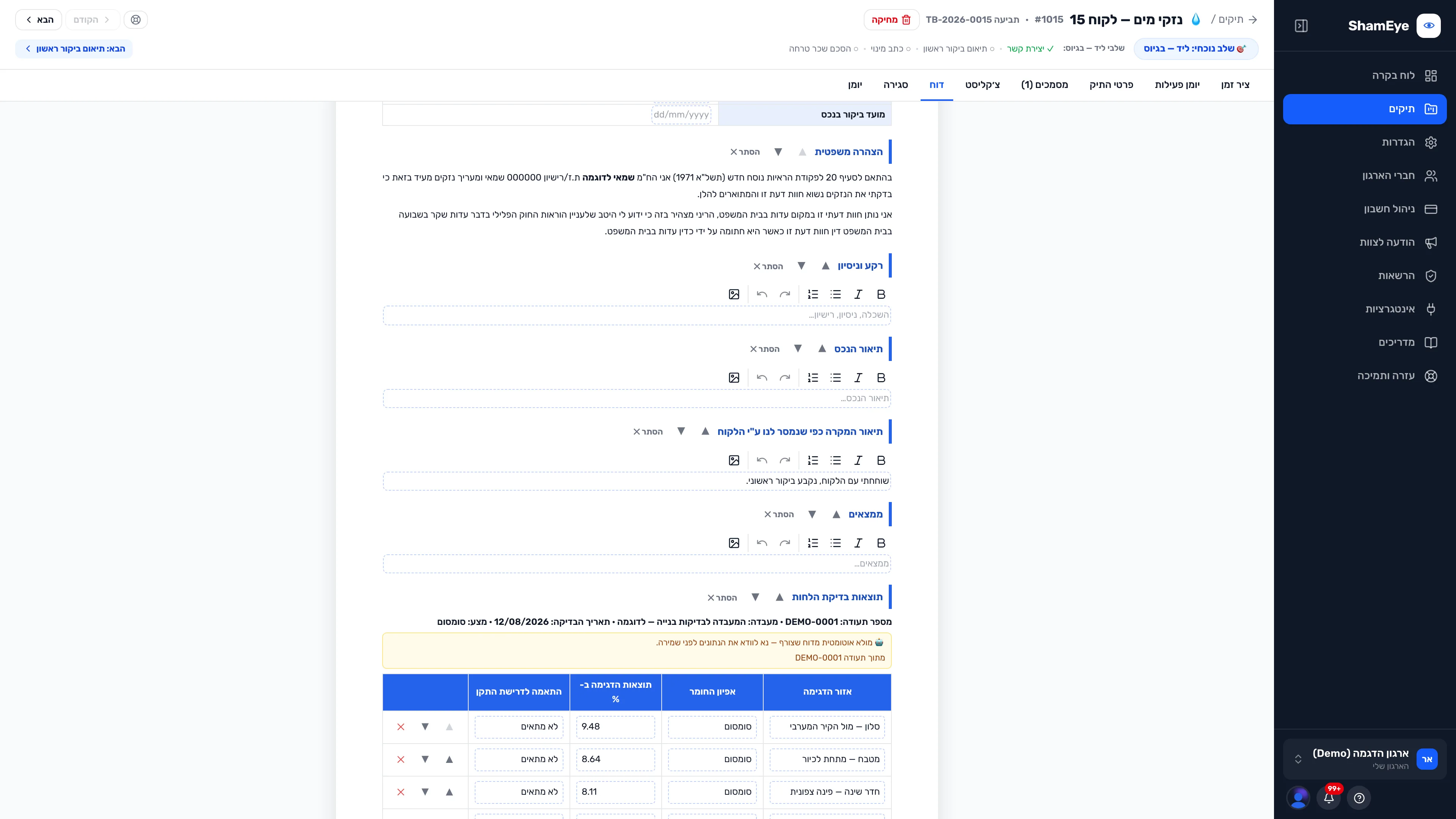
Task: Edit the 9.48 sample result field
Action: click(x=615, y=727)
